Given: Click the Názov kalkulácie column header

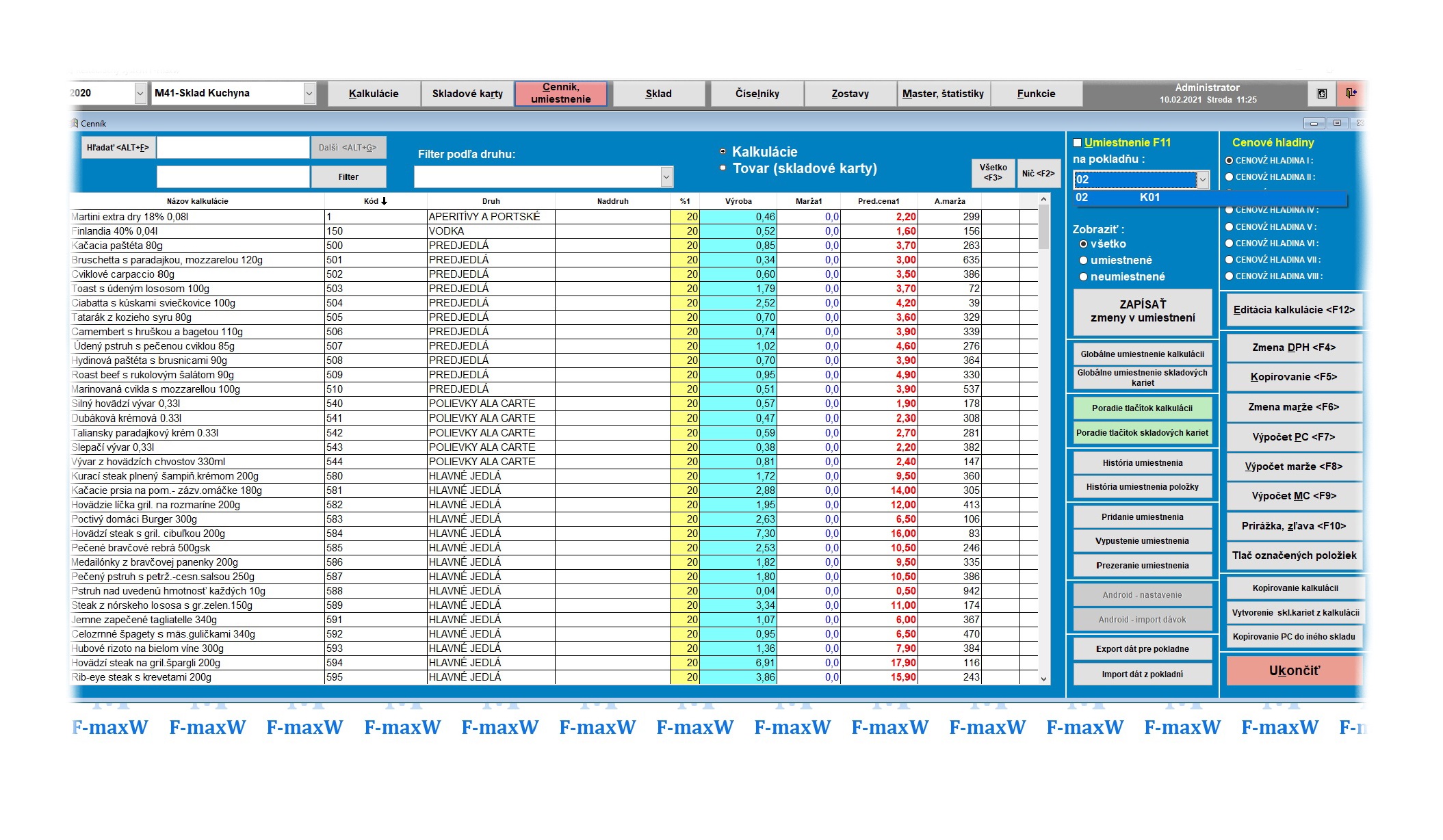Looking at the screenshot, I should 197,201.
